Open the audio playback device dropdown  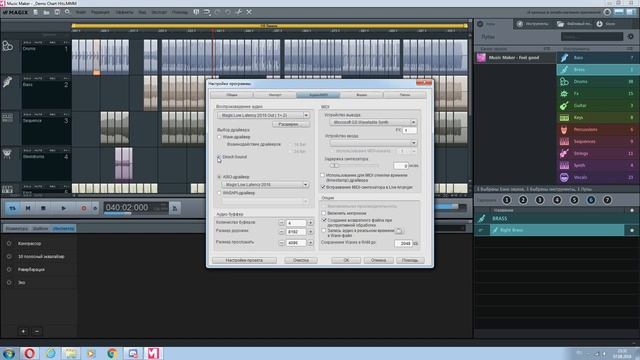[263, 116]
